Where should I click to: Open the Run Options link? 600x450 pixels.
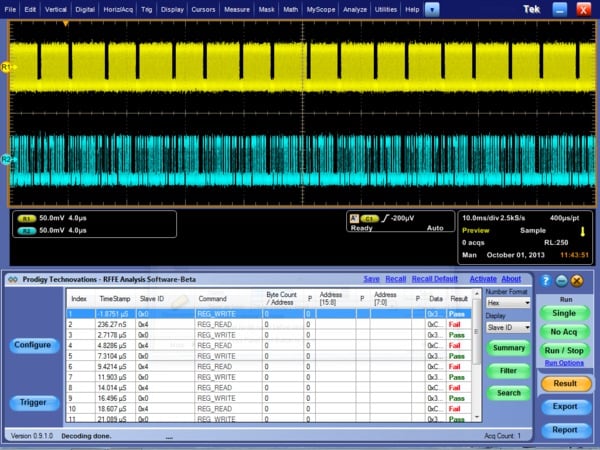(564, 363)
